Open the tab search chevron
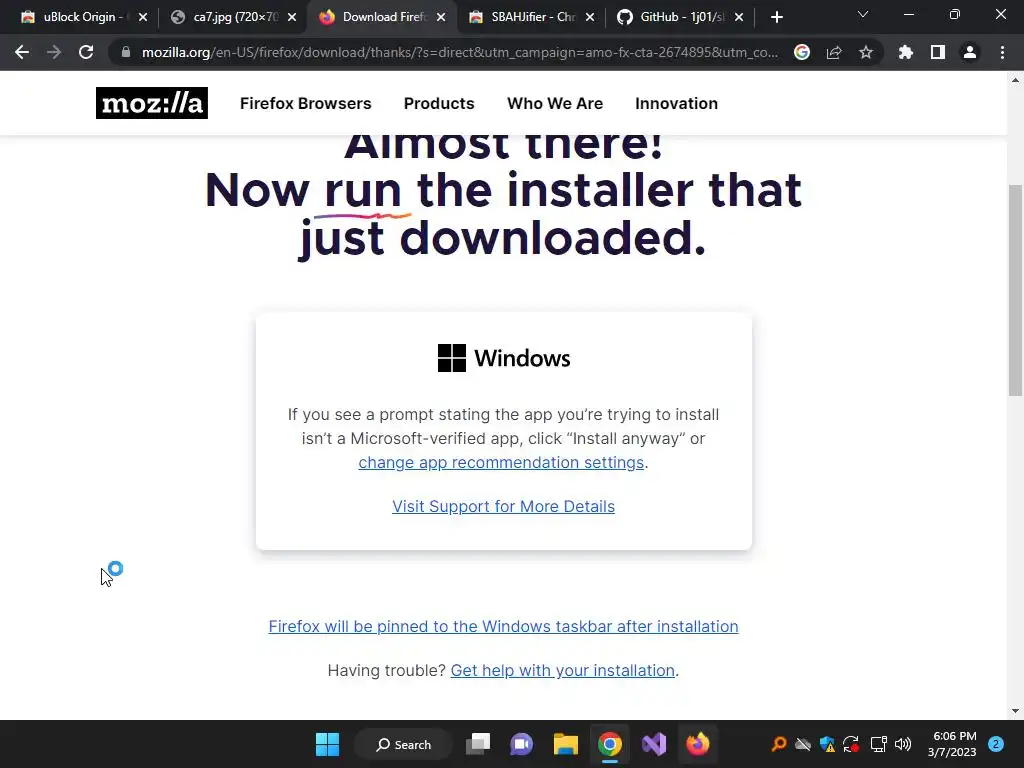Viewport: 1024px width, 768px height. click(863, 14)
